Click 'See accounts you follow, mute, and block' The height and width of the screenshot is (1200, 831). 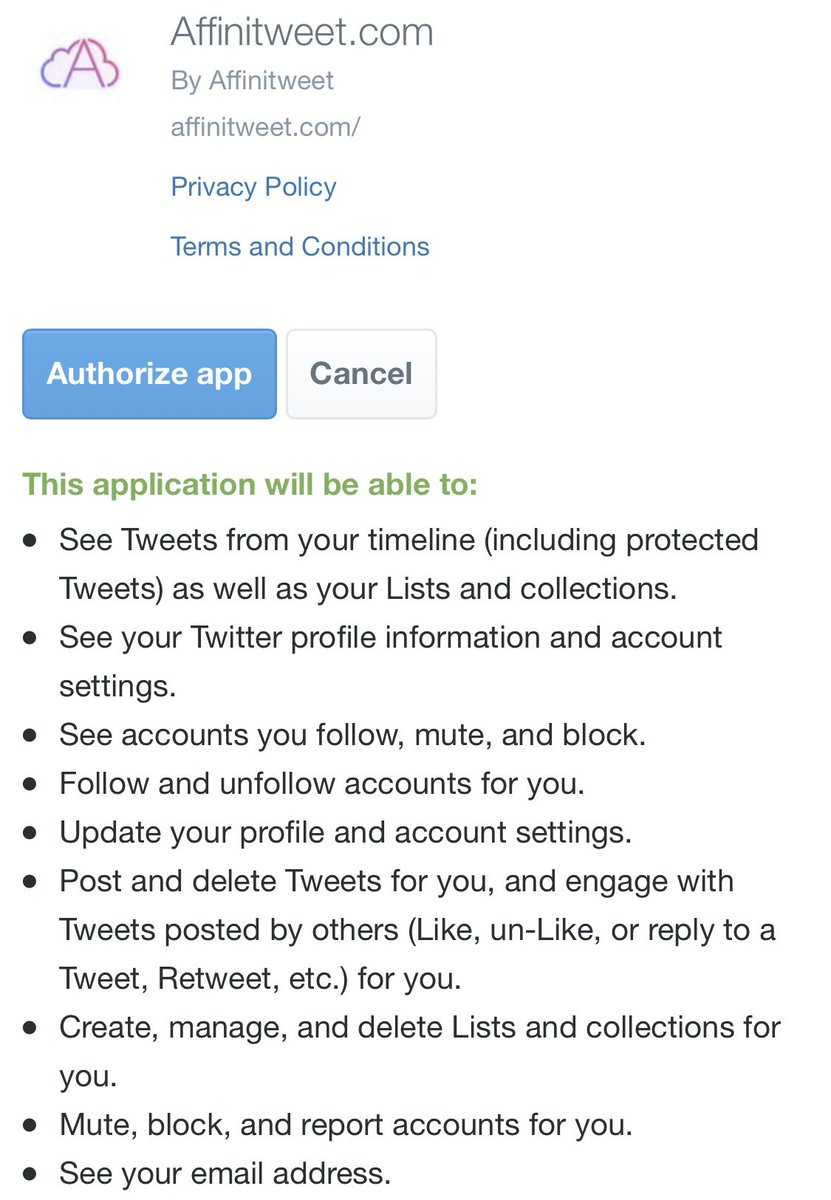[x=352, y=735]
